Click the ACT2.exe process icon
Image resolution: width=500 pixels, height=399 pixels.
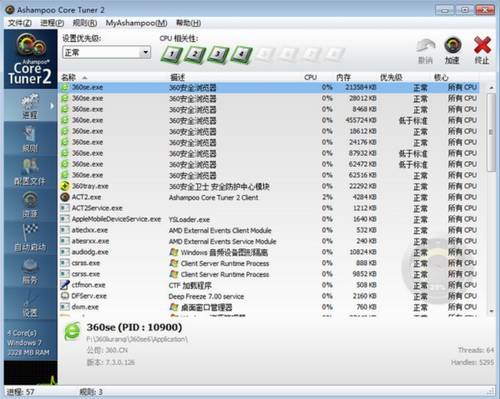(65, 197)
